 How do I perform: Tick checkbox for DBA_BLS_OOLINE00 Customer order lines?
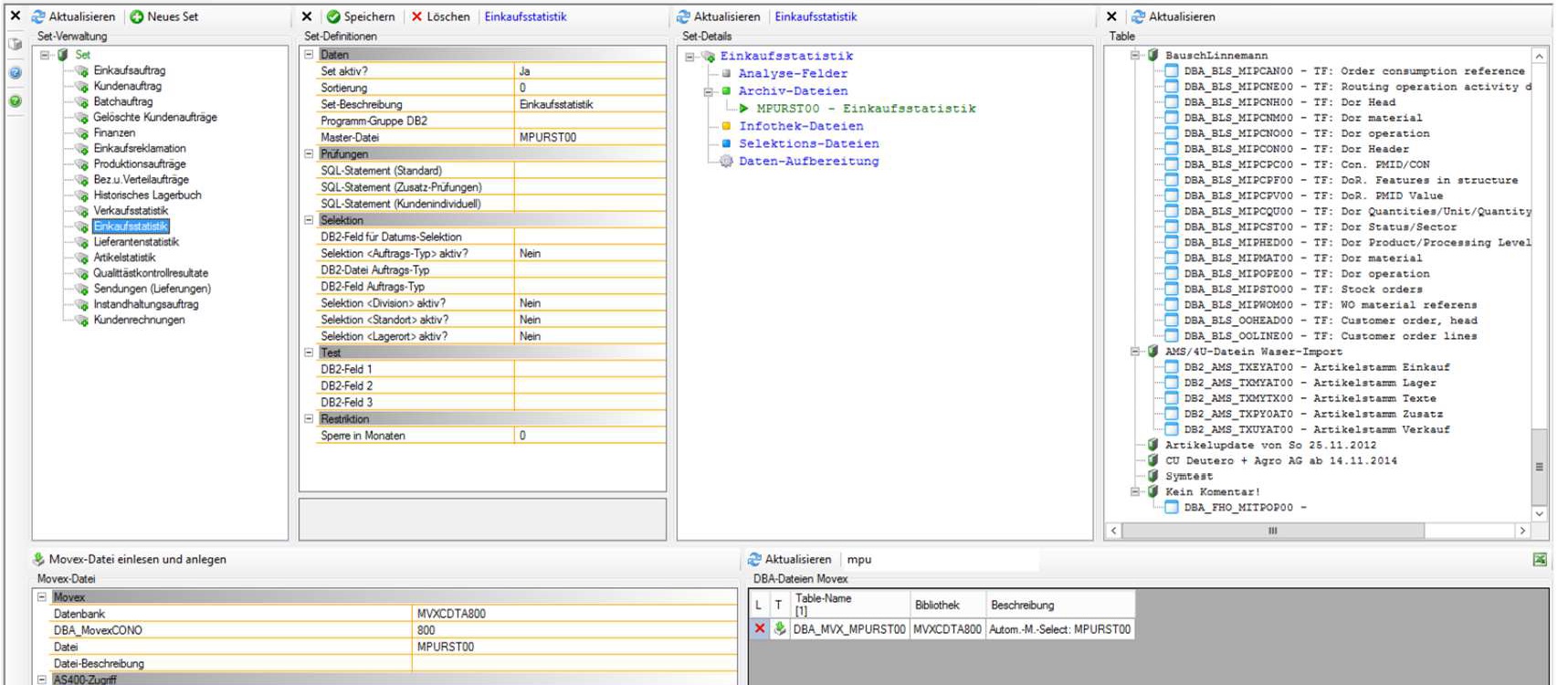(1172, 335)
